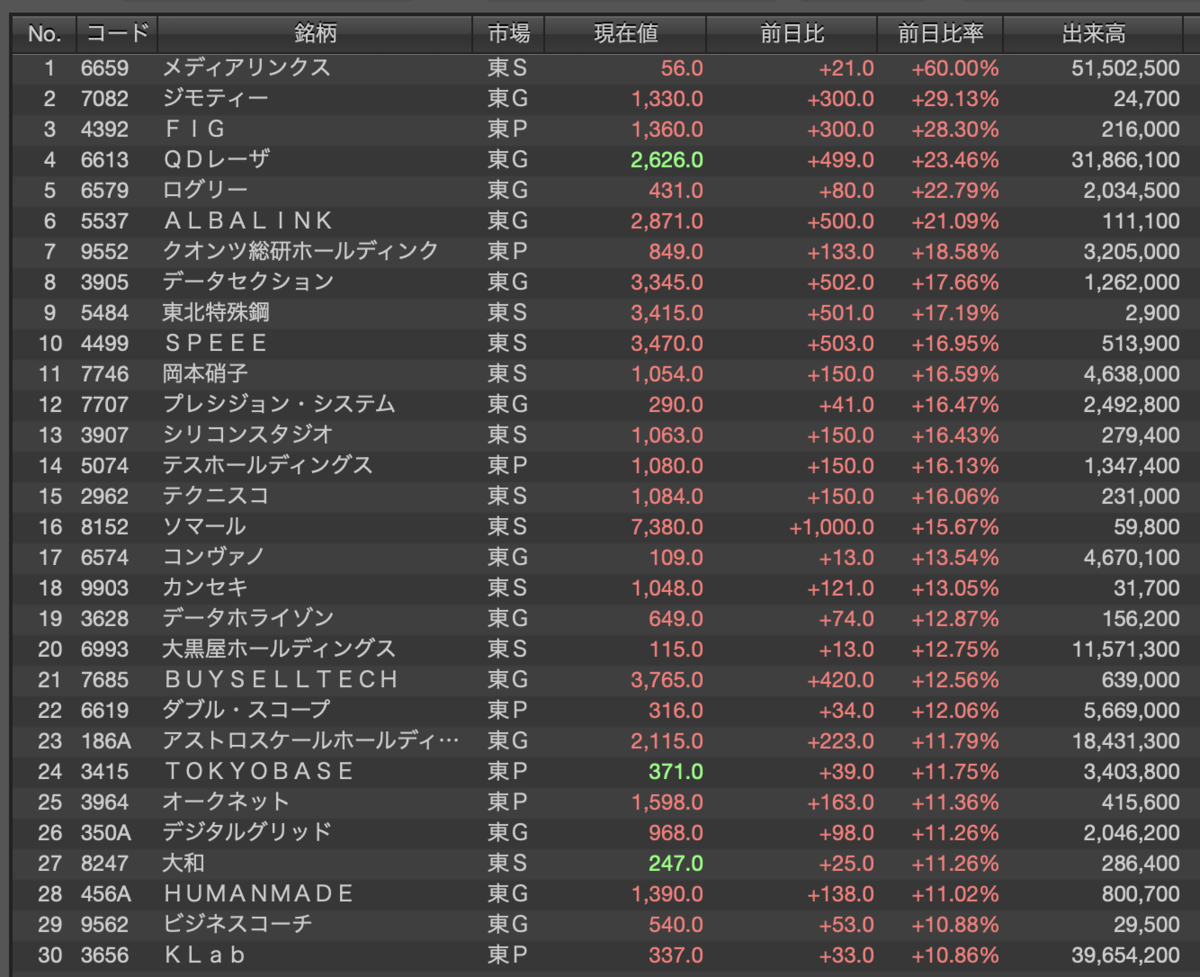The width and height of the screenshot is (1200, 977).
Task: Select the ＫＬａｂ stock name
Action: (x=204, y=955)
